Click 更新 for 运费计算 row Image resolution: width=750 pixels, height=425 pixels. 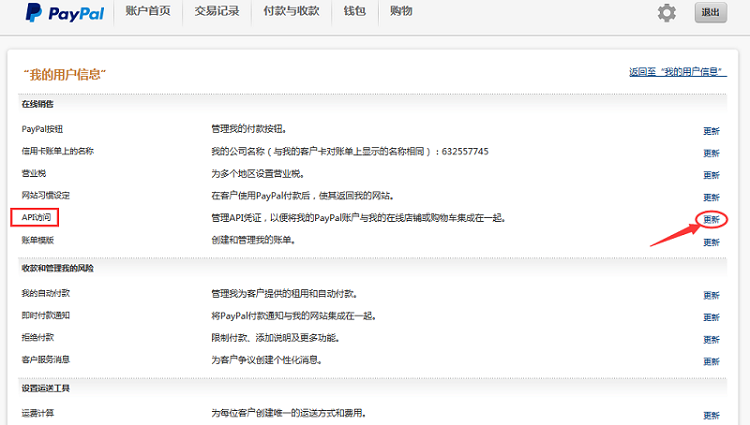[711, 415]
